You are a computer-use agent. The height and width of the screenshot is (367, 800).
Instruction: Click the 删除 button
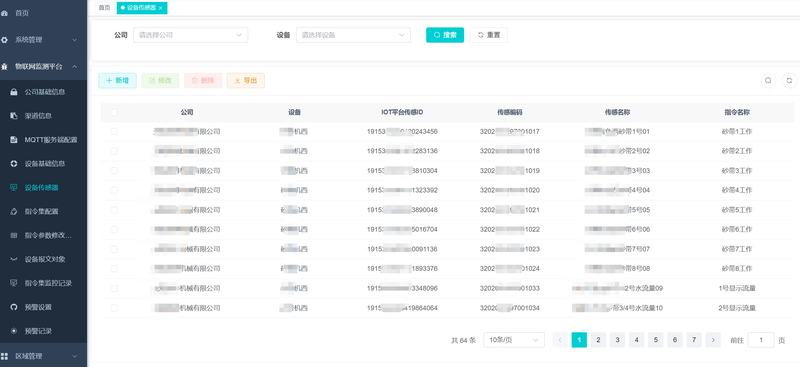(x=203, y=81)
